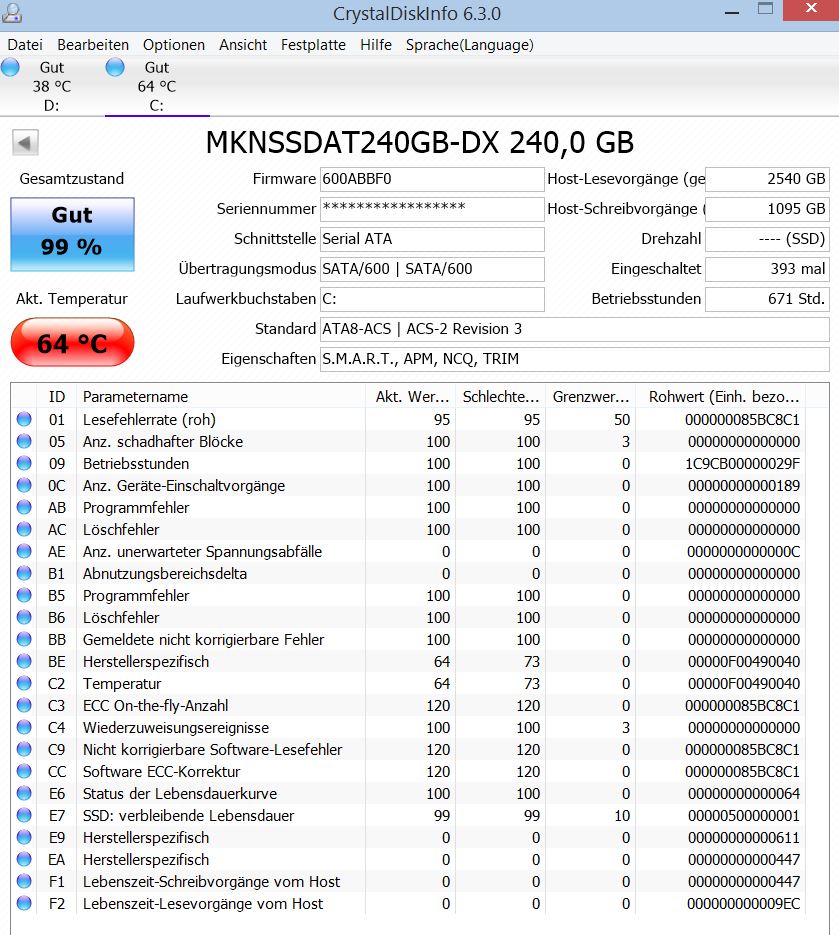Click the status orb of BE Herstellerspezifisch row

tap(24, 661)
